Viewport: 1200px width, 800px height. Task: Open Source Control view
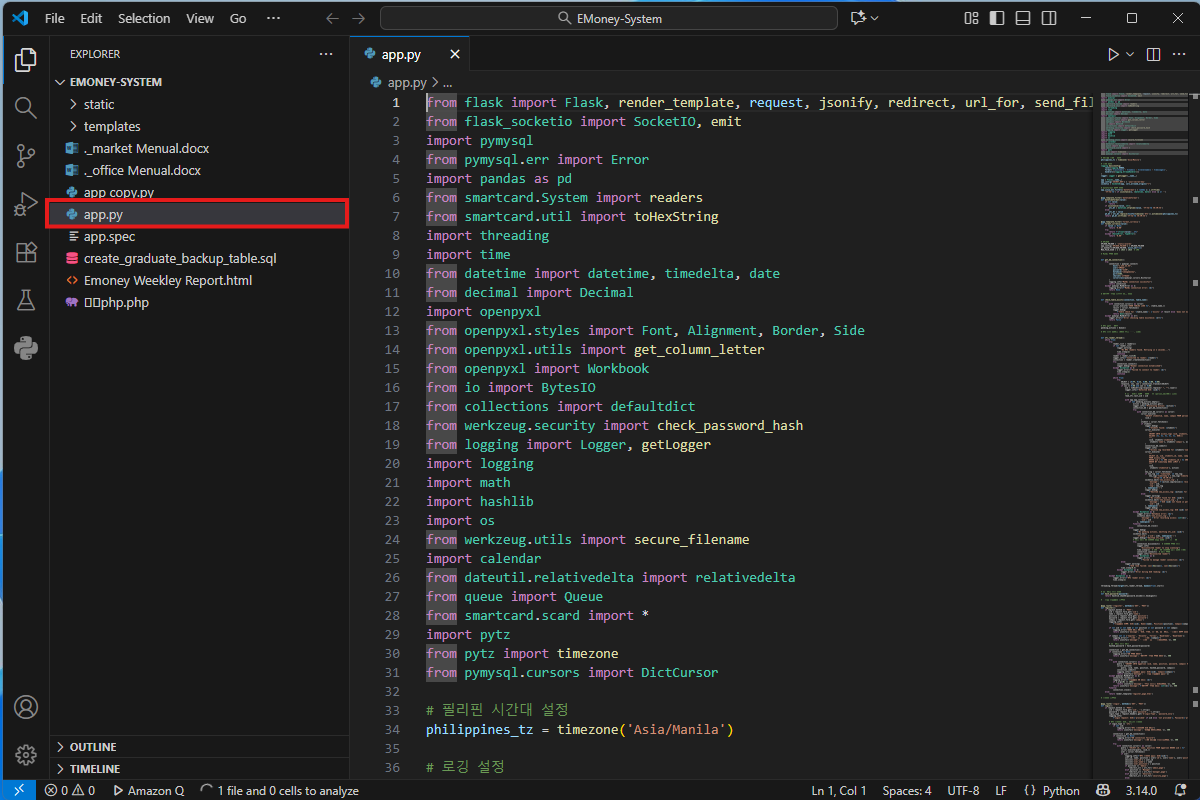(x=26, y=156)
